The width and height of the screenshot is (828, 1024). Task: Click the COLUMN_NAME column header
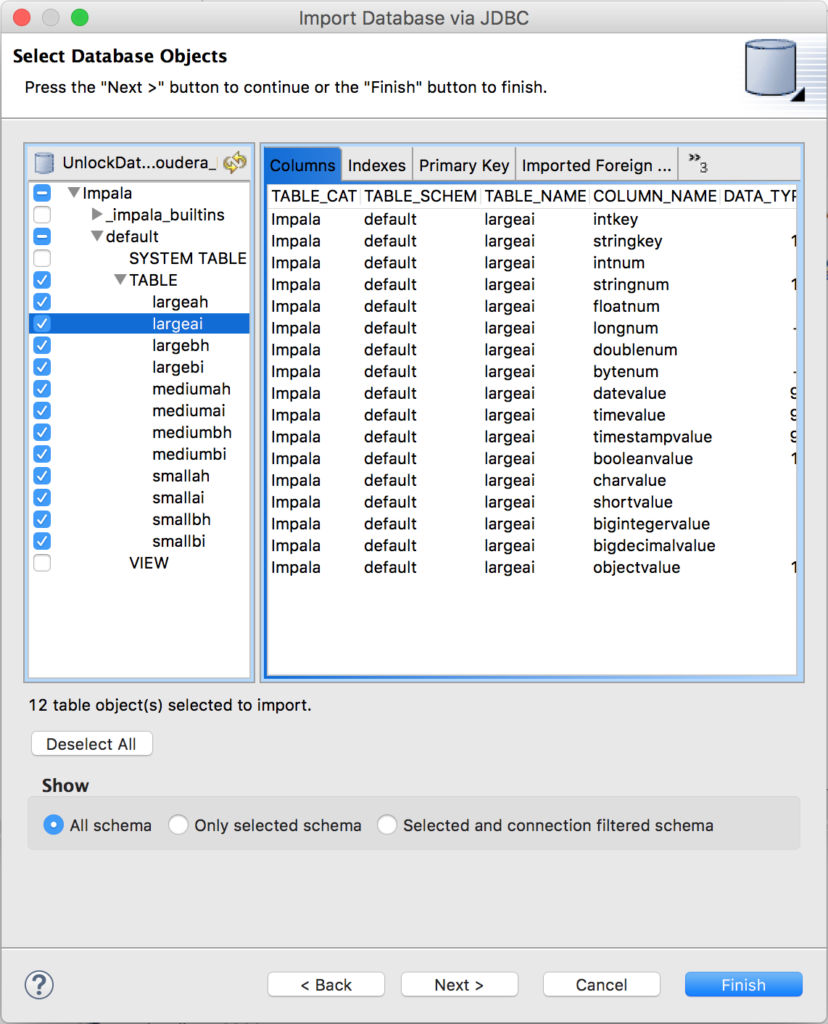654,196
